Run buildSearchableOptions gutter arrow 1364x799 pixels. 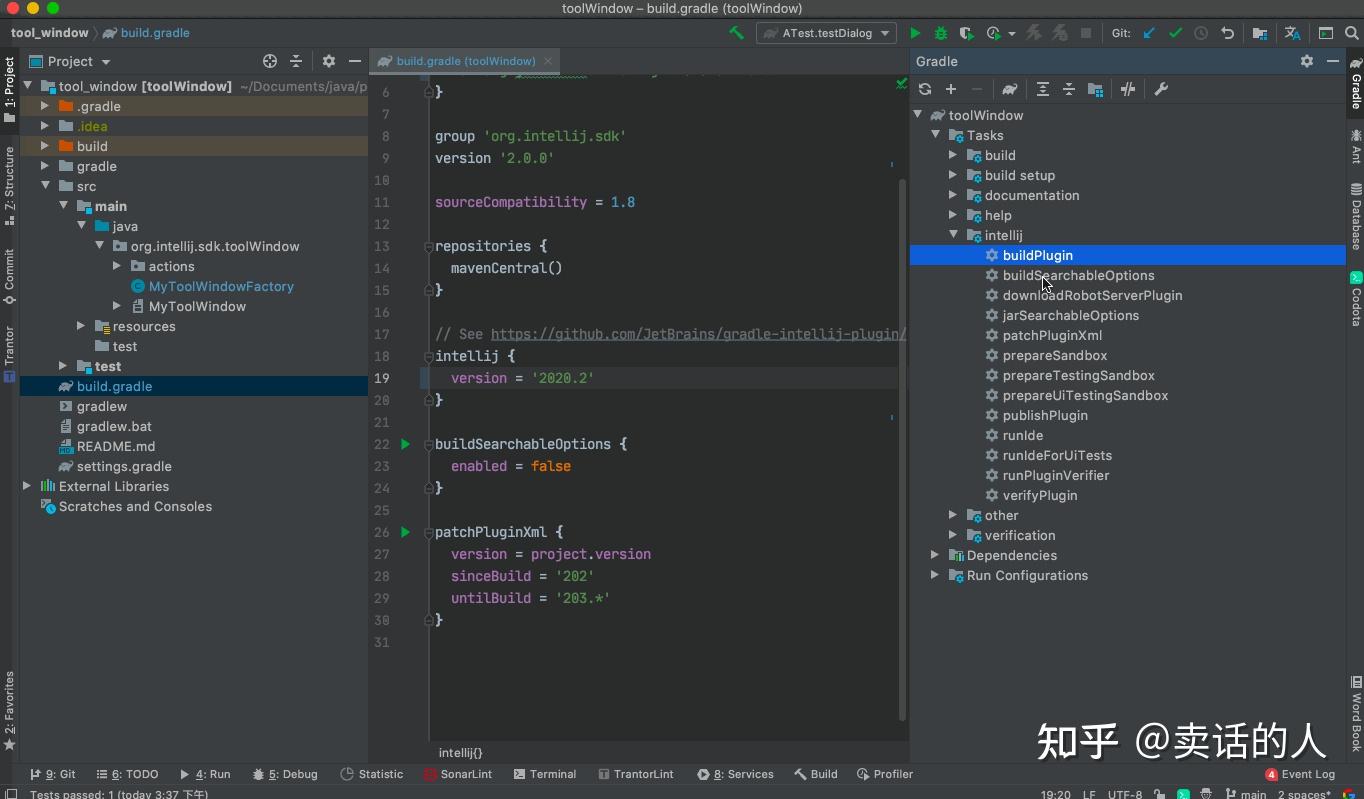coord(405,444)
